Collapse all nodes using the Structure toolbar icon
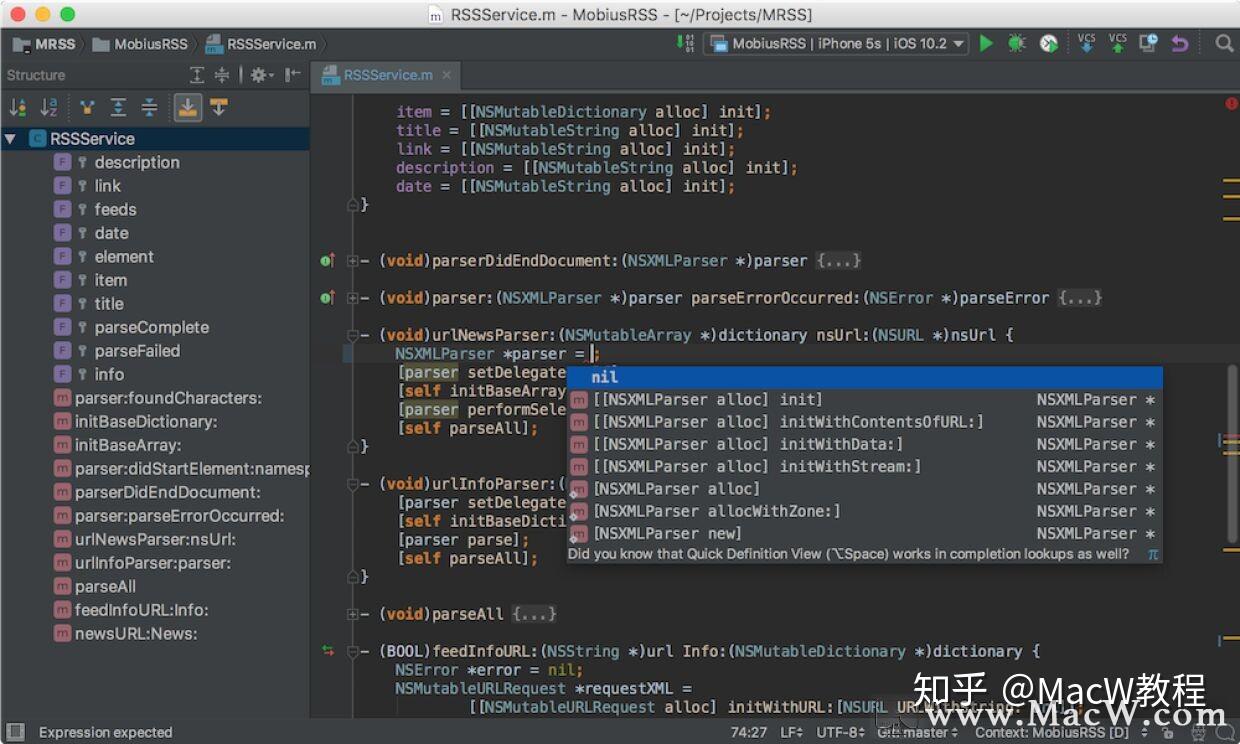The height and width of the screenshot is (744, 1240). coord(149,107)
